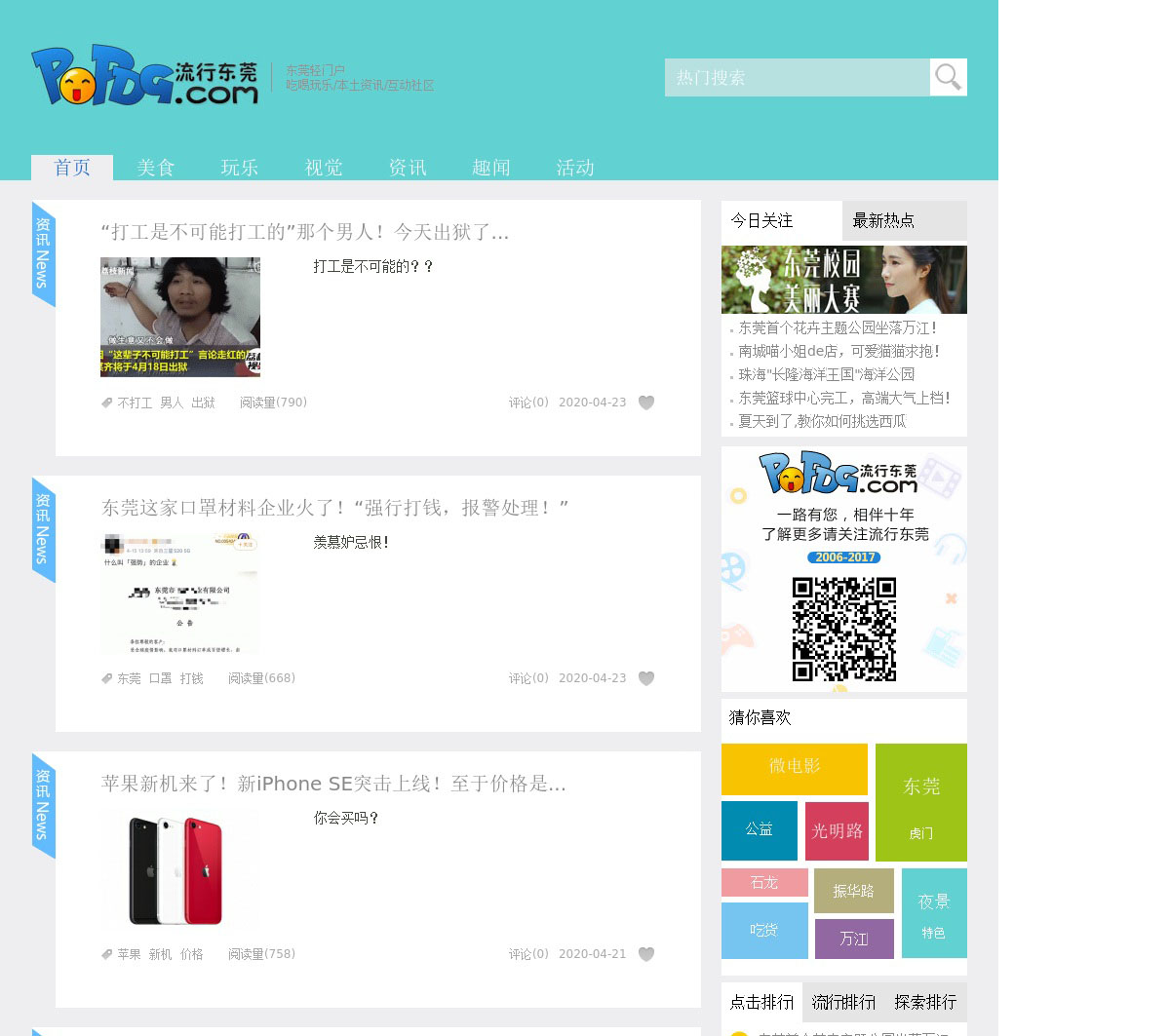Image resolution: width=1170 pixels, height=1036 pixels.
Task: Click the 不打工 tag
Action: tap(135, 403)
